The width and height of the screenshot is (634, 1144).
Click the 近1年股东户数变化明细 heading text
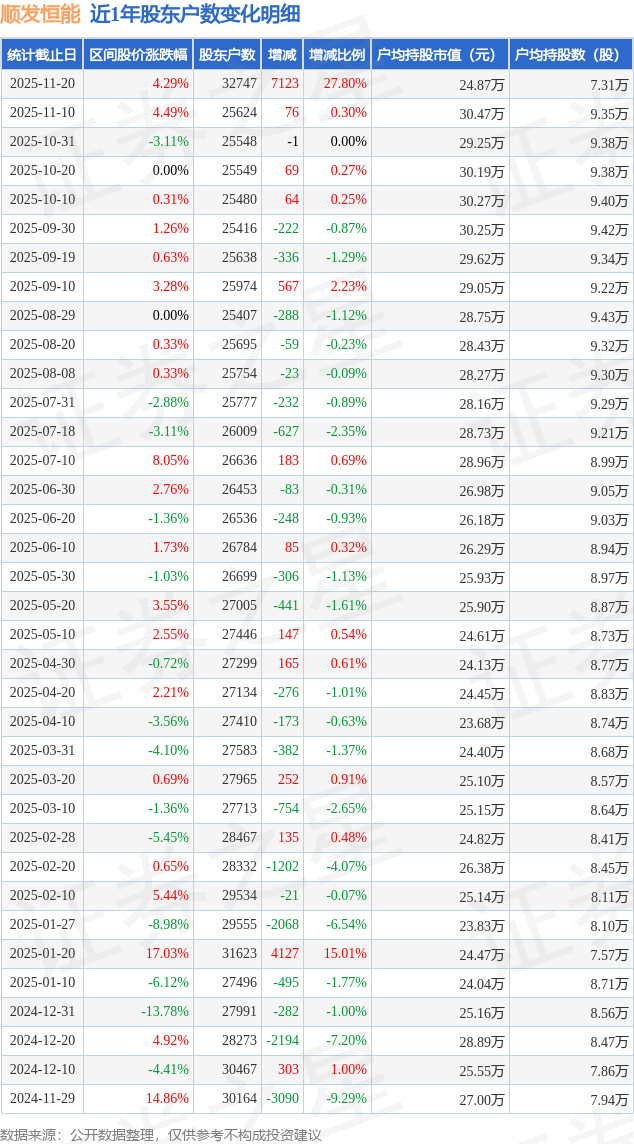[x=194, y=14]
